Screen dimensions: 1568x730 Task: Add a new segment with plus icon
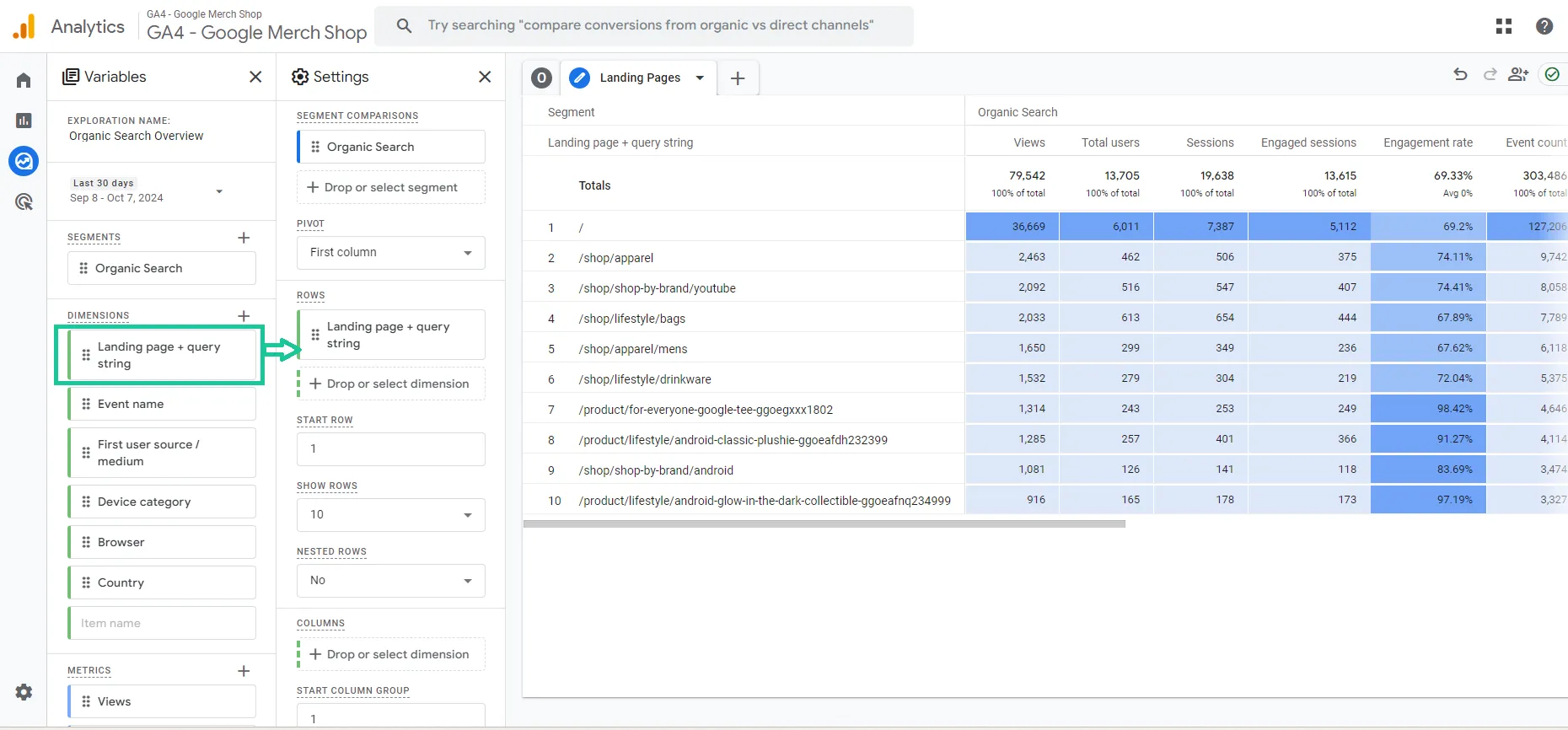click(x=244, y=238)
